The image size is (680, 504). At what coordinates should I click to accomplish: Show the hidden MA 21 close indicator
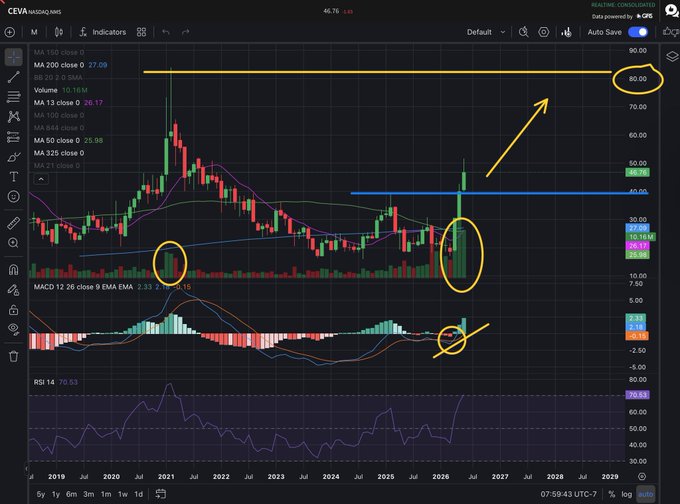click(x=57, y=166)
